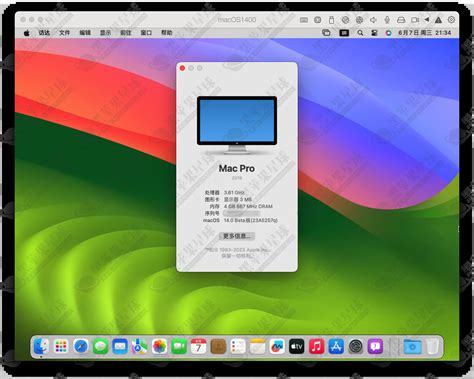Open the keyboard menu in Parallels toolbar
The width and height of the screenshot is (474, 379).
(x=304, y=20)
